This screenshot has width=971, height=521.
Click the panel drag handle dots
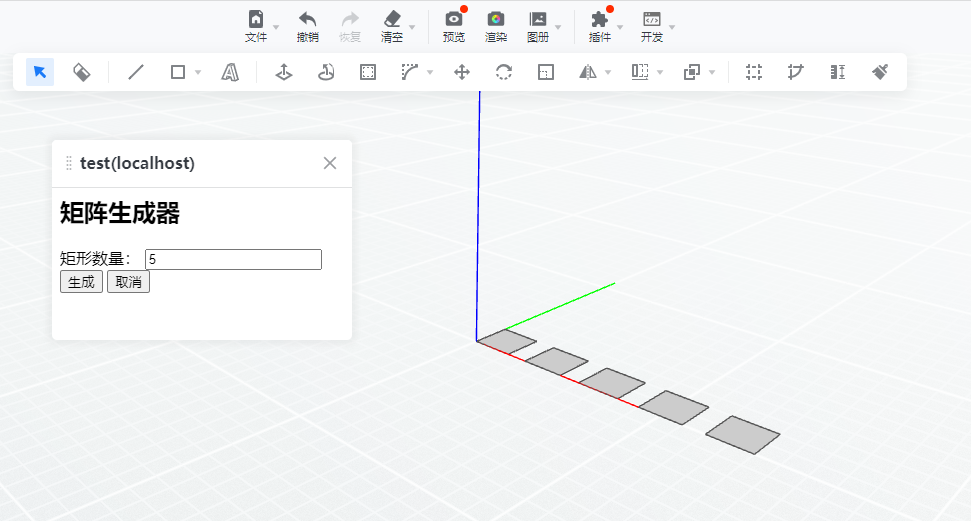69,163
